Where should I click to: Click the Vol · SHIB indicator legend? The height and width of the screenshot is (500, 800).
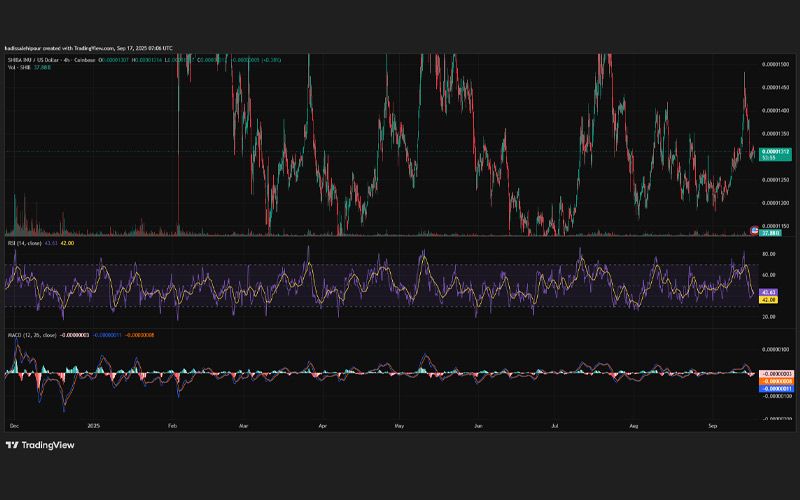coord(19,67)
